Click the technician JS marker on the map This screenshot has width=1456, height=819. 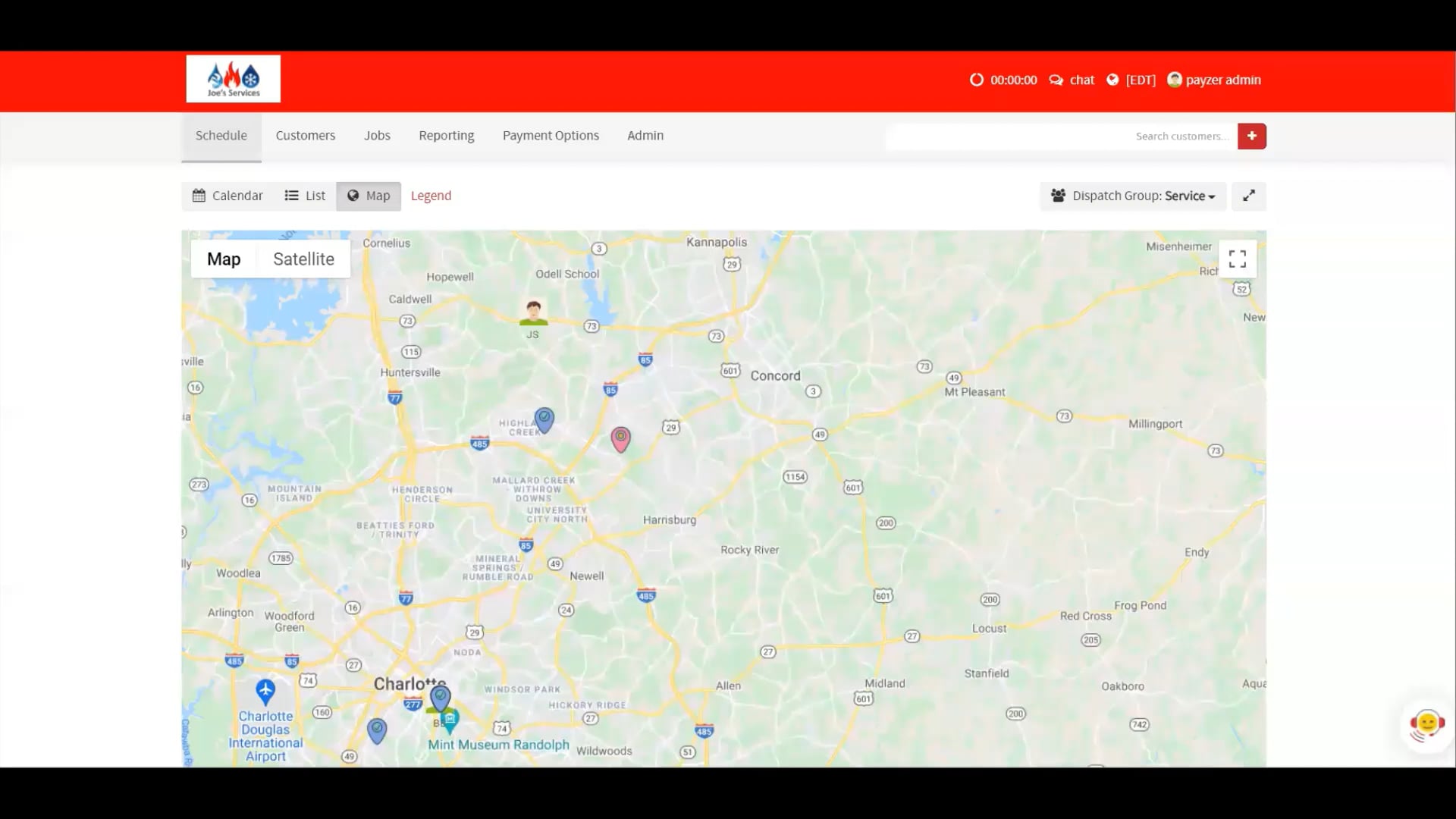(533, 313)
